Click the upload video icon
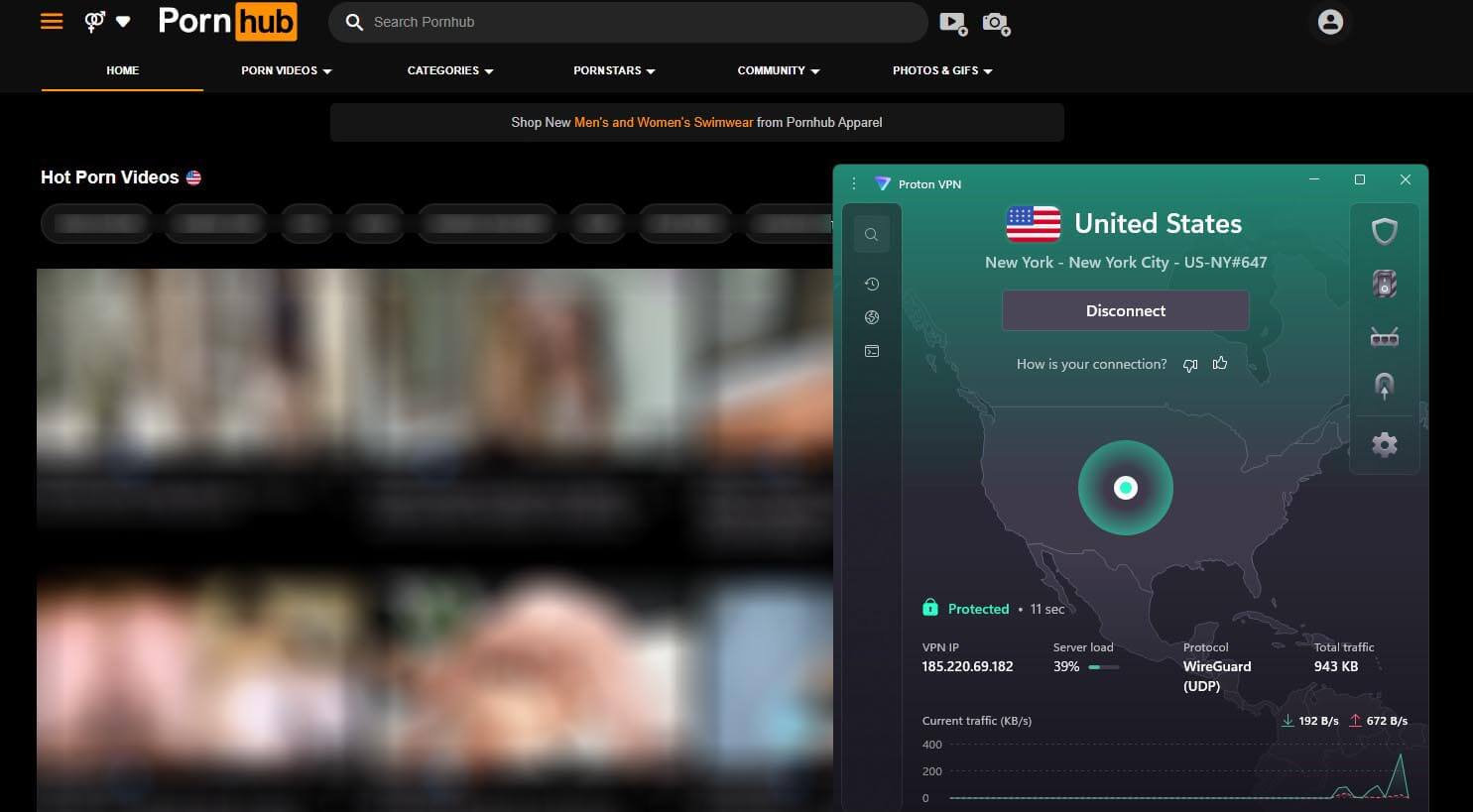The image size is (1473, 812). [953, 23]
